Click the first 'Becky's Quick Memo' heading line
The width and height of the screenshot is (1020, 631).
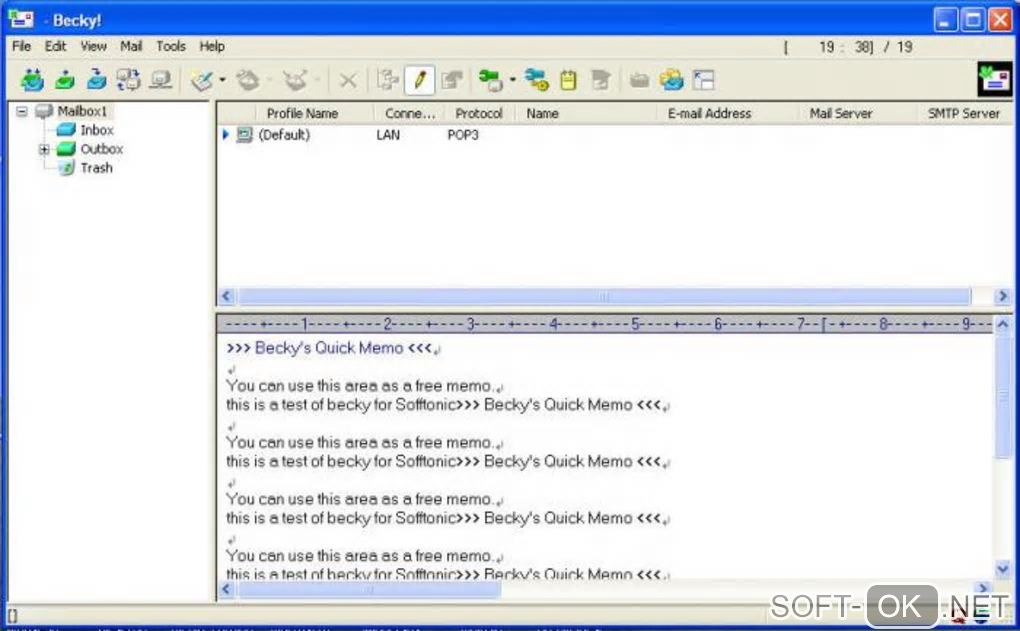coord(329,348)
